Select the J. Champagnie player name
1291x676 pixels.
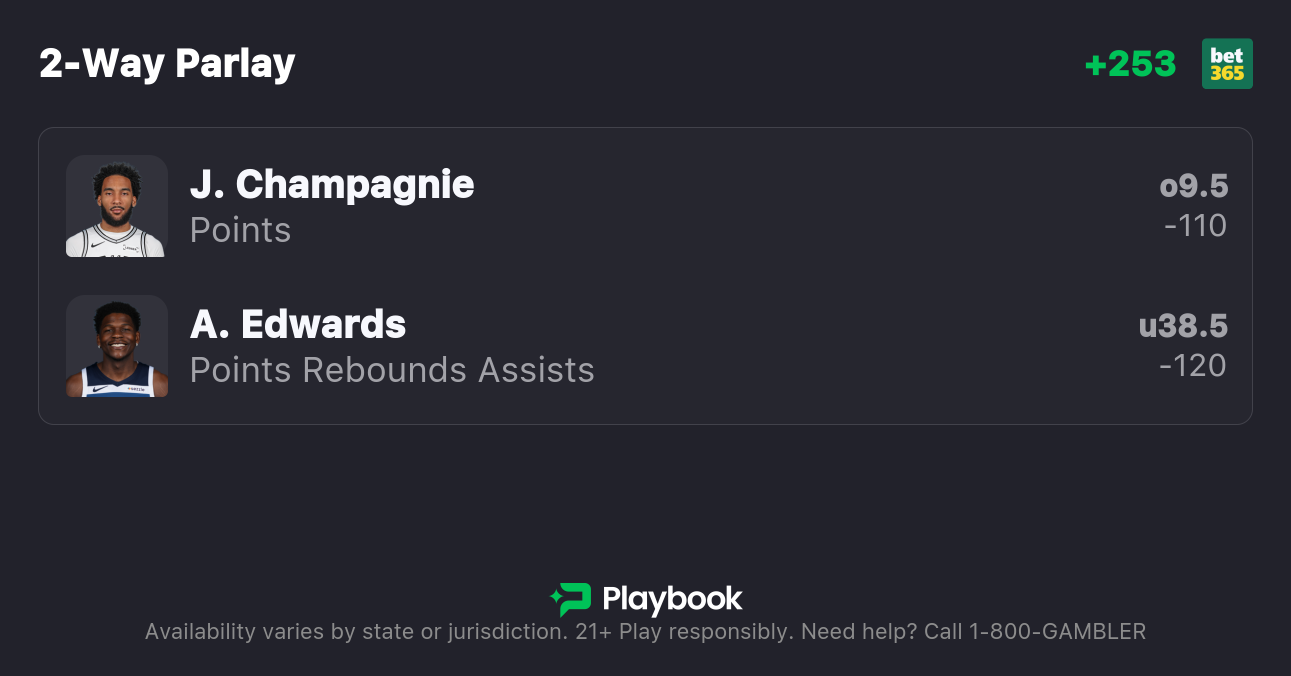[x=332, y=185]
